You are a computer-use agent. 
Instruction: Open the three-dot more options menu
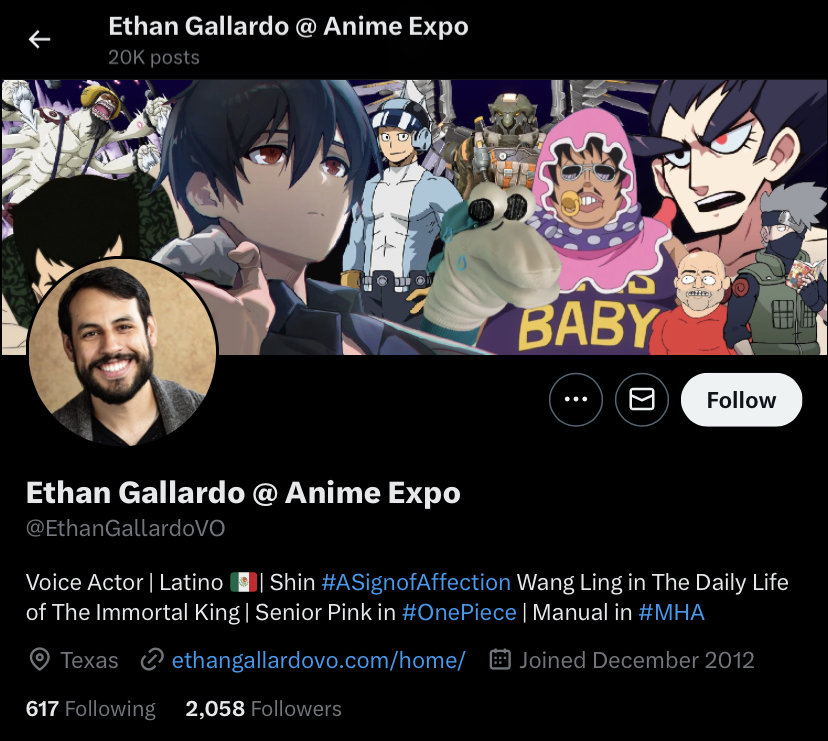pyautogui.click(x=576, y=399)
